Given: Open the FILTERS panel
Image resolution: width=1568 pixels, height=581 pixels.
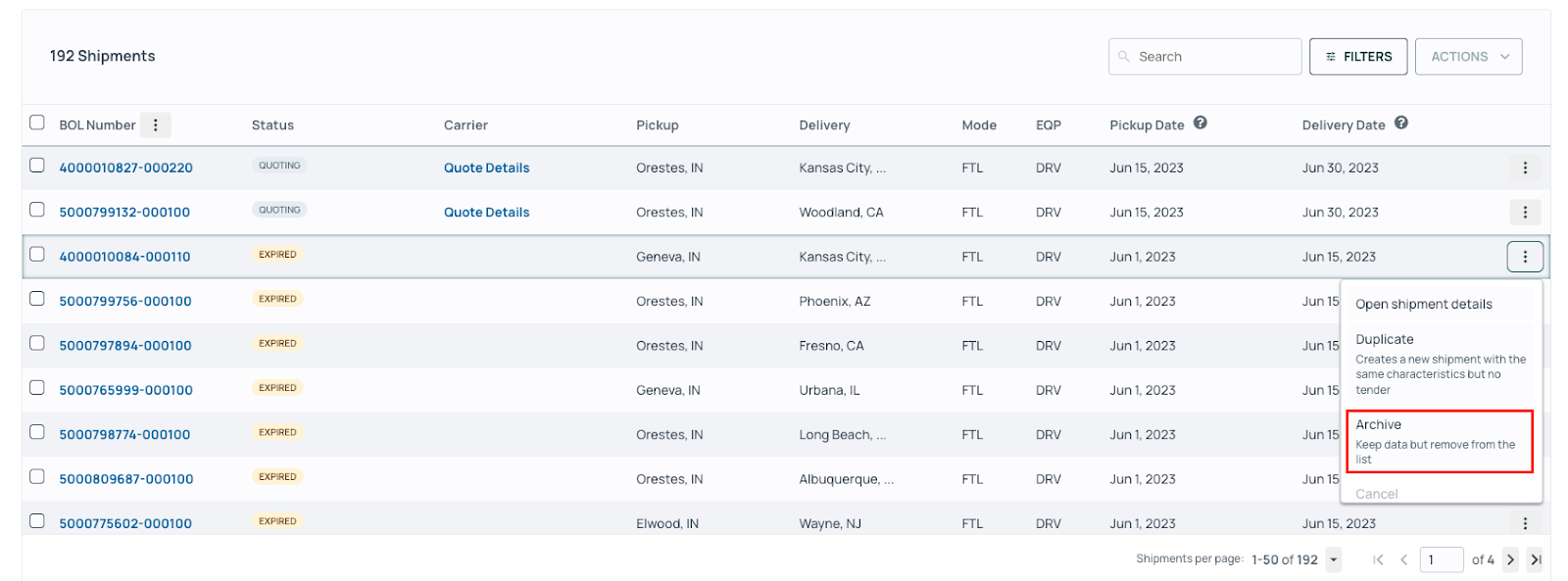Looking at the screenshot, I should coord(1358,57).
